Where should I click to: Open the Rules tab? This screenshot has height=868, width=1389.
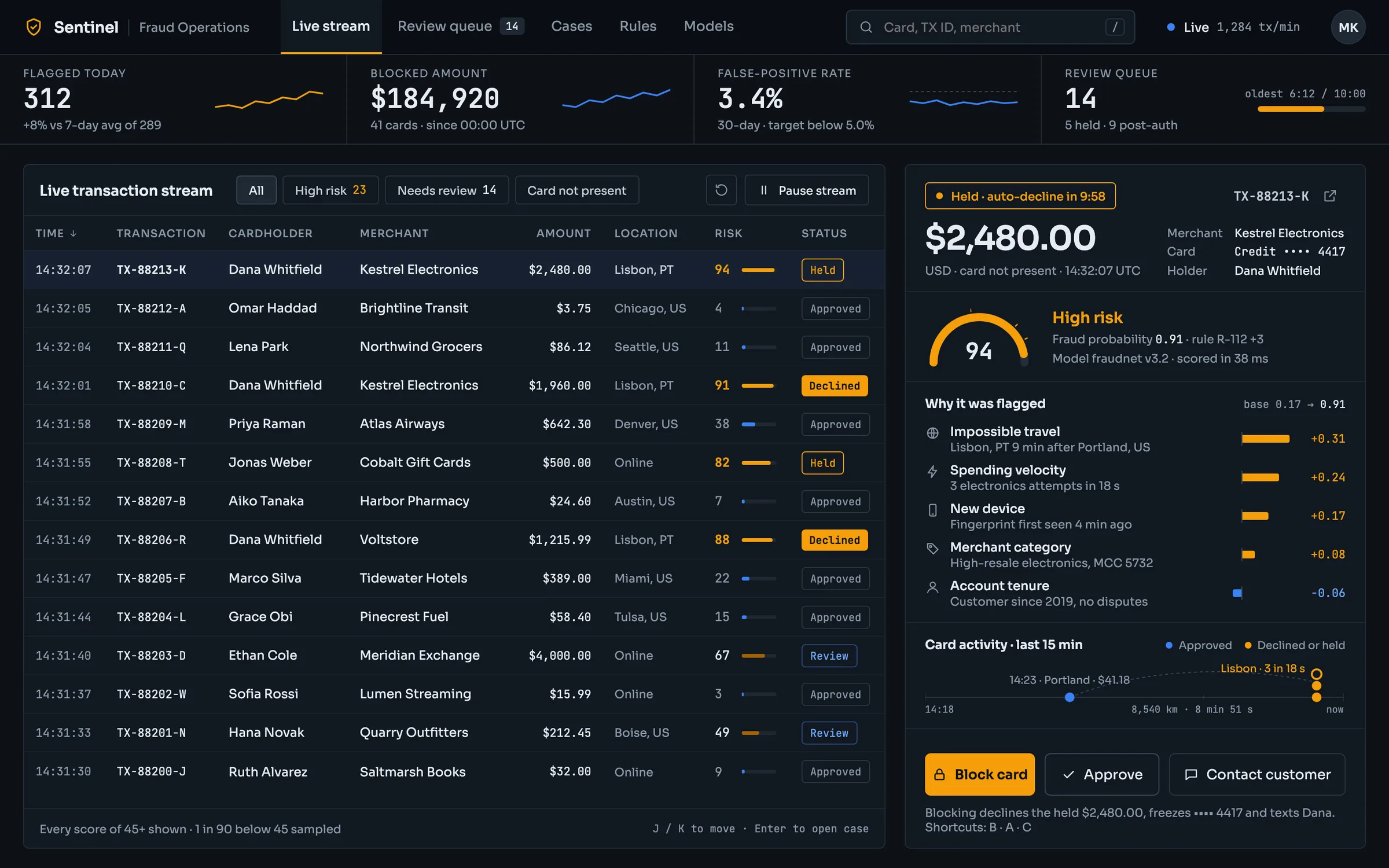pyautogui.click(x=638, y=27)
